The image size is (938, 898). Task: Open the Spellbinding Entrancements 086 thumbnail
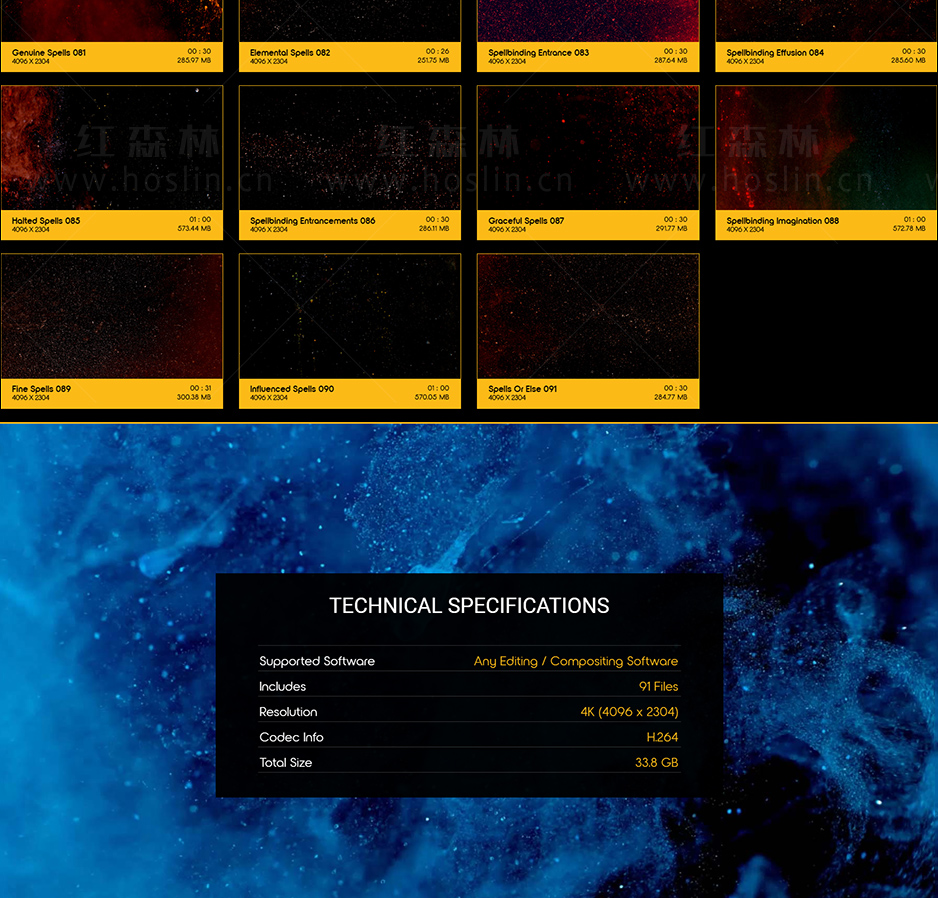[x=350, y=148]
